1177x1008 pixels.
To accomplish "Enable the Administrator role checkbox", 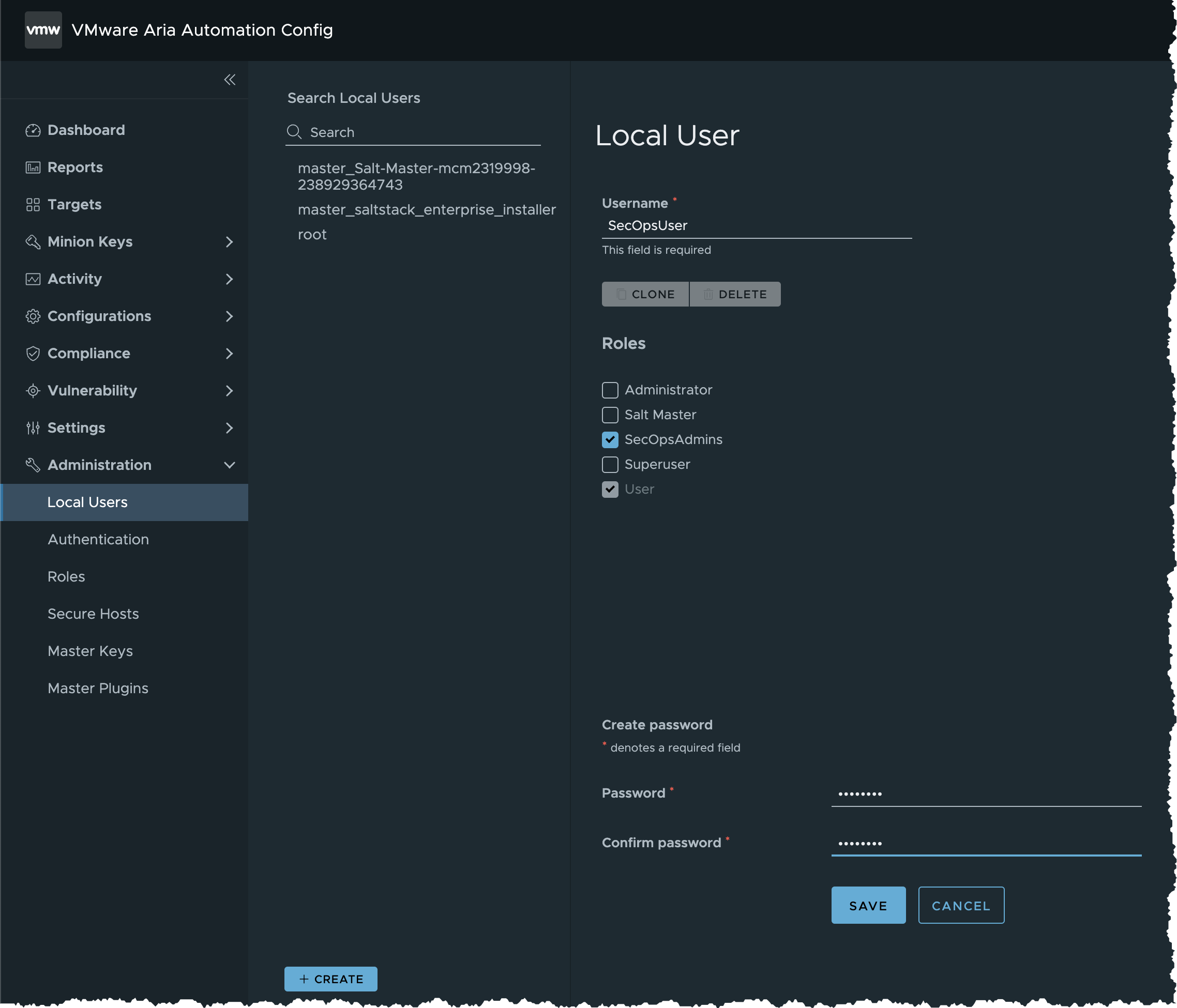I will [x=610, y=390].
